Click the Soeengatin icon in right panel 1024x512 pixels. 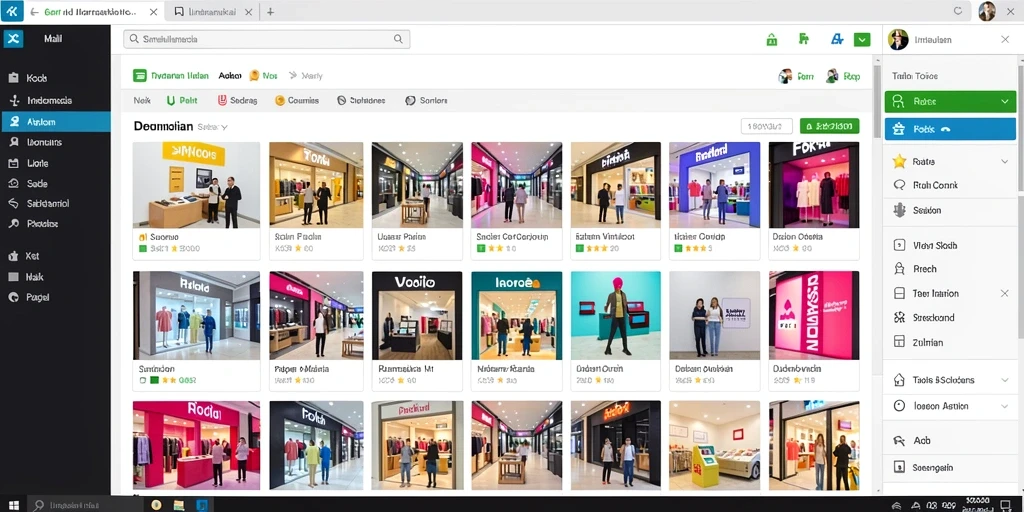[899, 467]
